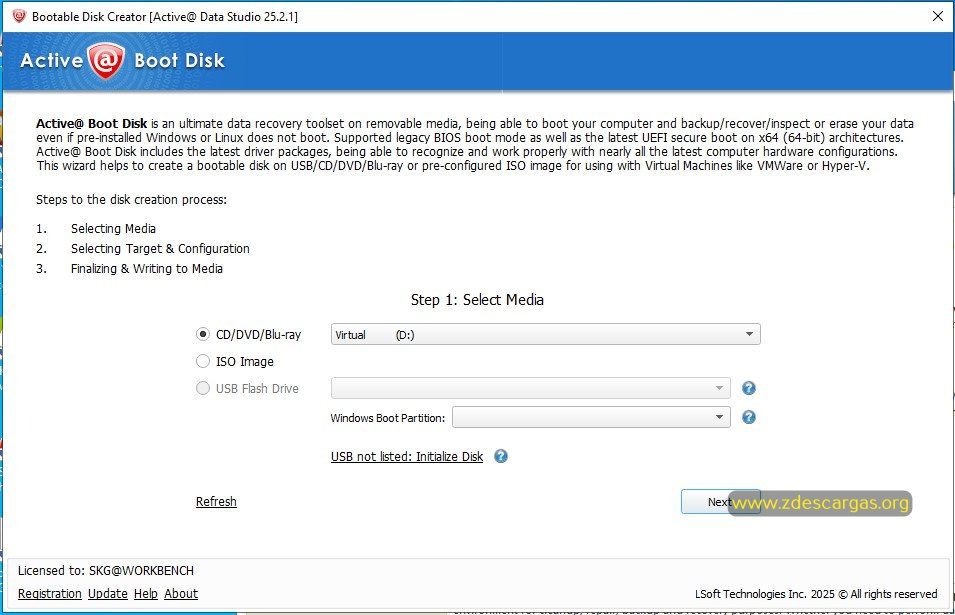Expand the Windows Boot Partition dropdown

(591, 417)
